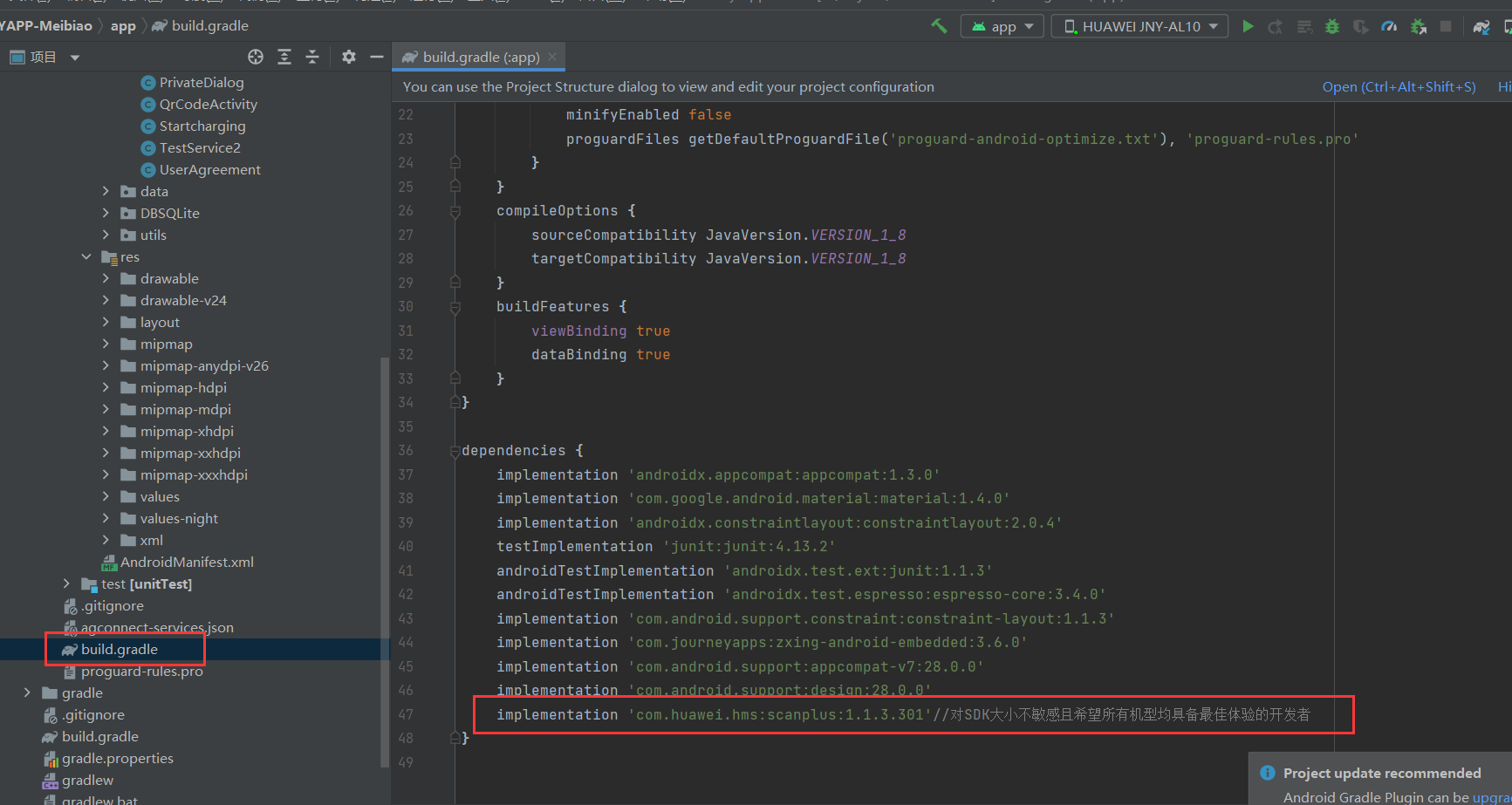Click the Make Project hammer icon
Image resolution: width=1512 pixels, height=805 pixels.
[x=939, y=26]
